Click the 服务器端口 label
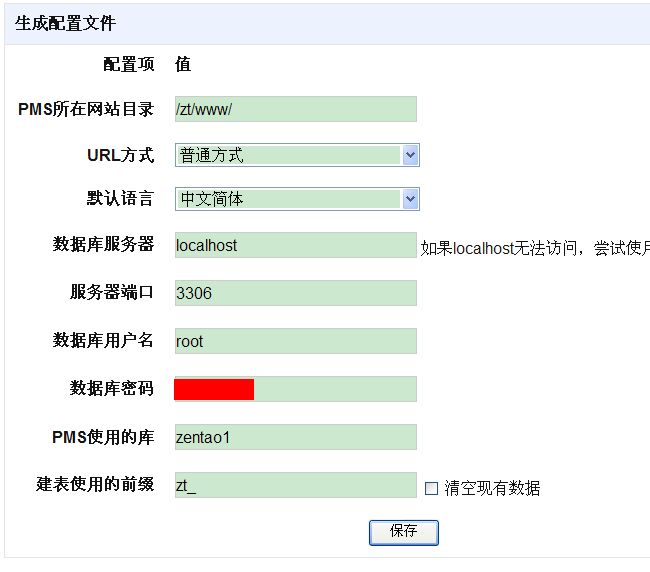 pos(111,292)
